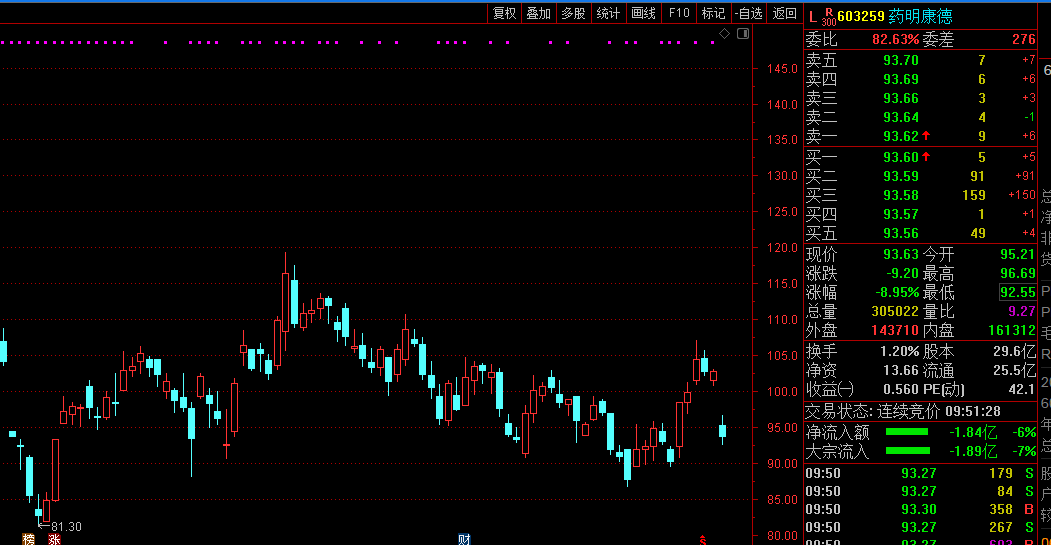Click the PE(动) value 42.1
Image resolution: width=1051 pixels, height=545 pixels.
(x=1022, y=389)
